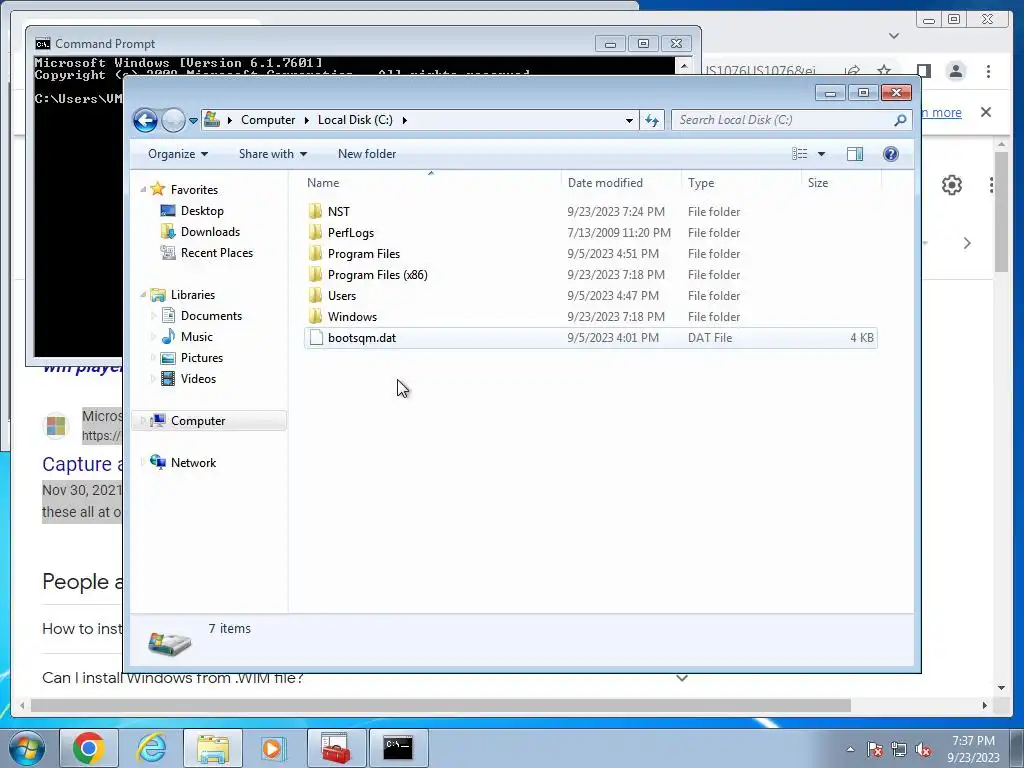The height and width of the screenshot is (768, 1024).
Task: Click Local Disk (C:) breadcrumb segment
Action: point(355,120)
